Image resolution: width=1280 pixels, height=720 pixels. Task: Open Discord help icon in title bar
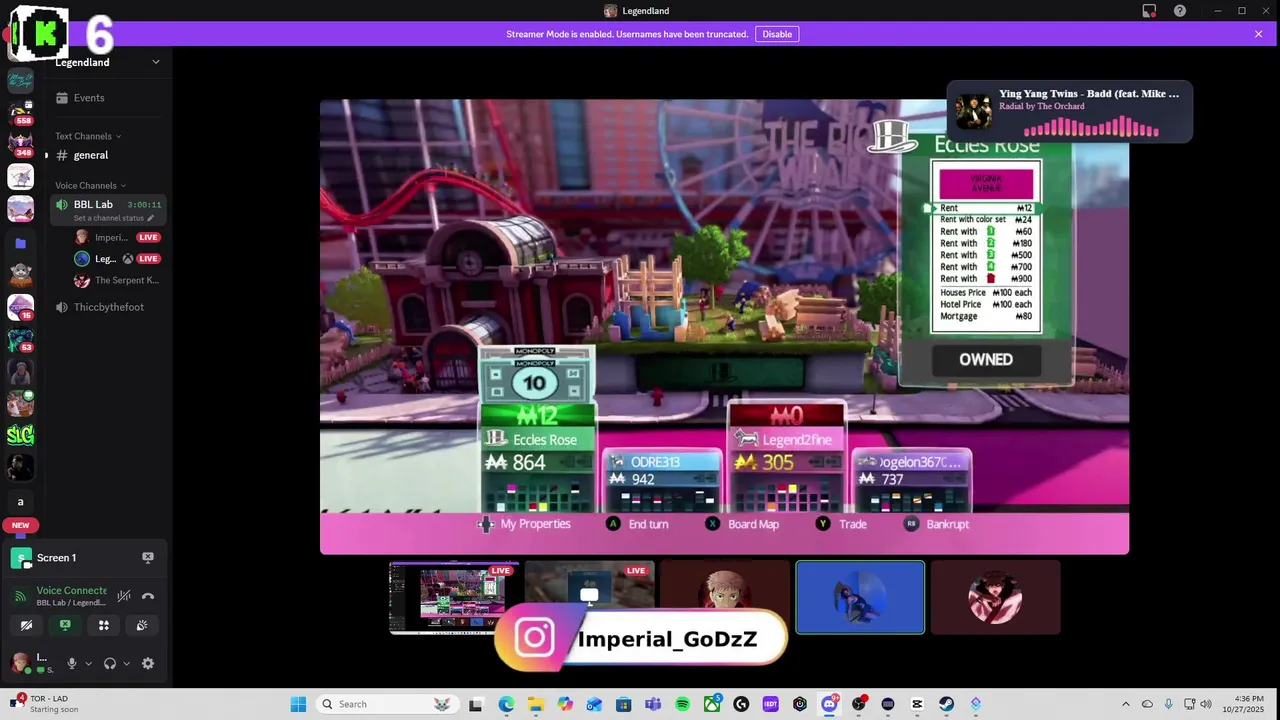pos(1180,11)
